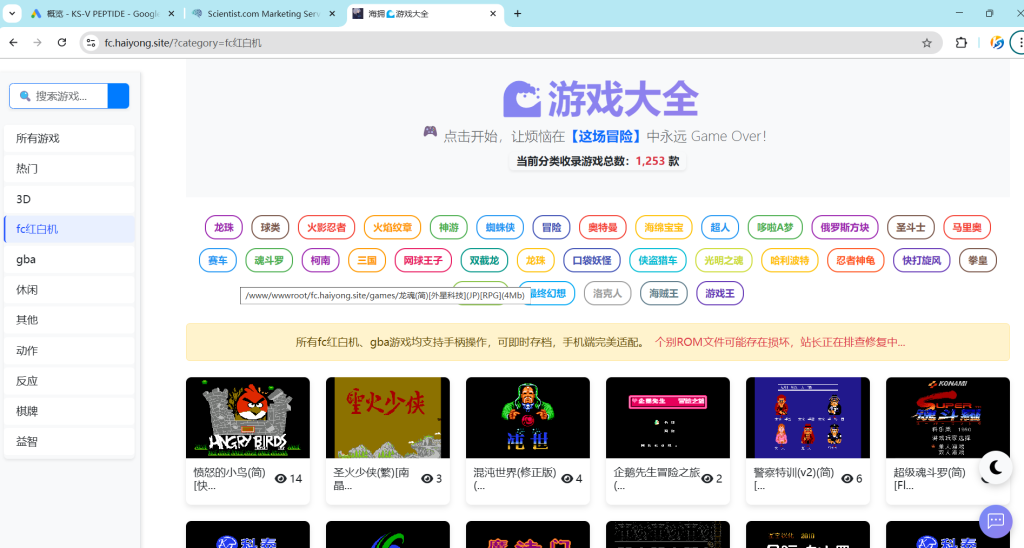Viewport: 1024px width, 548px height.
Task: Click the 奥特曼 tag
Action: pos(603,227)
